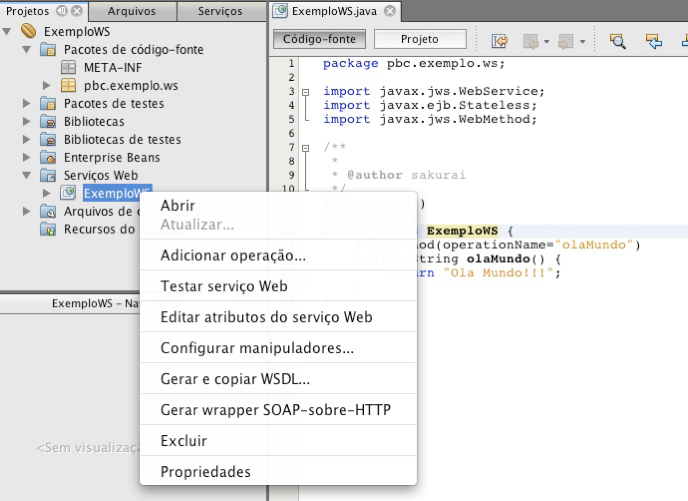
Task: Collapse Pacotes de código-fonte node
Action: (26, 50)
